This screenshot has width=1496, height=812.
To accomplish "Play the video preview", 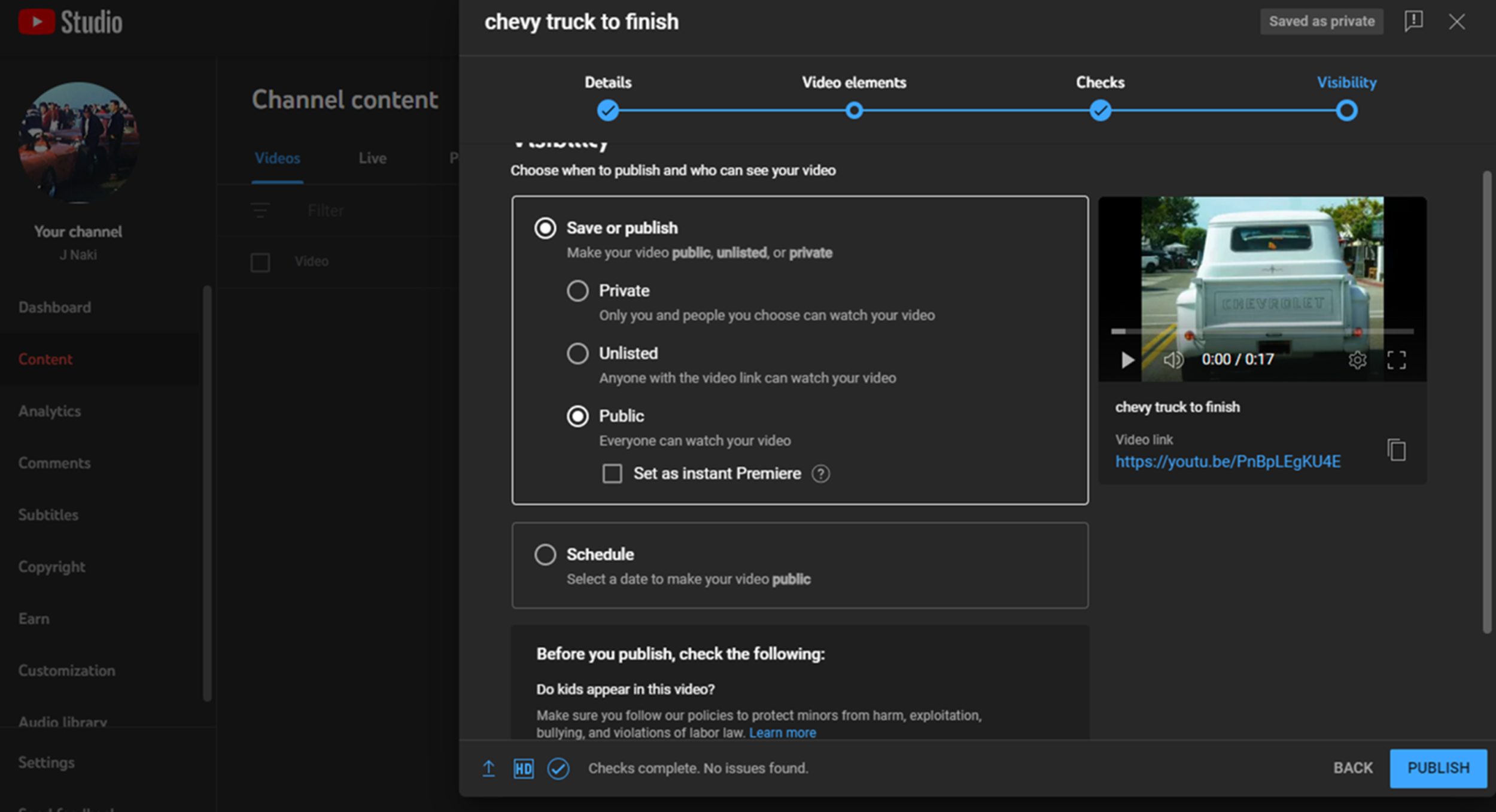I will click(x=1127, y=360).
